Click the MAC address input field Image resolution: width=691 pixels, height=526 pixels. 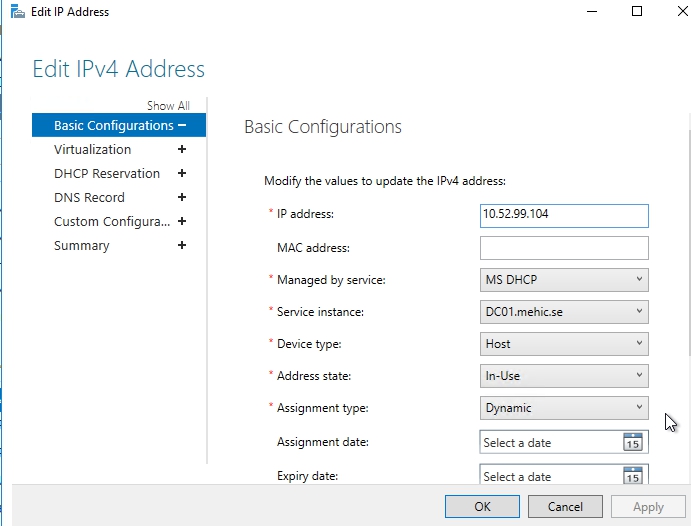coord(564,248)
